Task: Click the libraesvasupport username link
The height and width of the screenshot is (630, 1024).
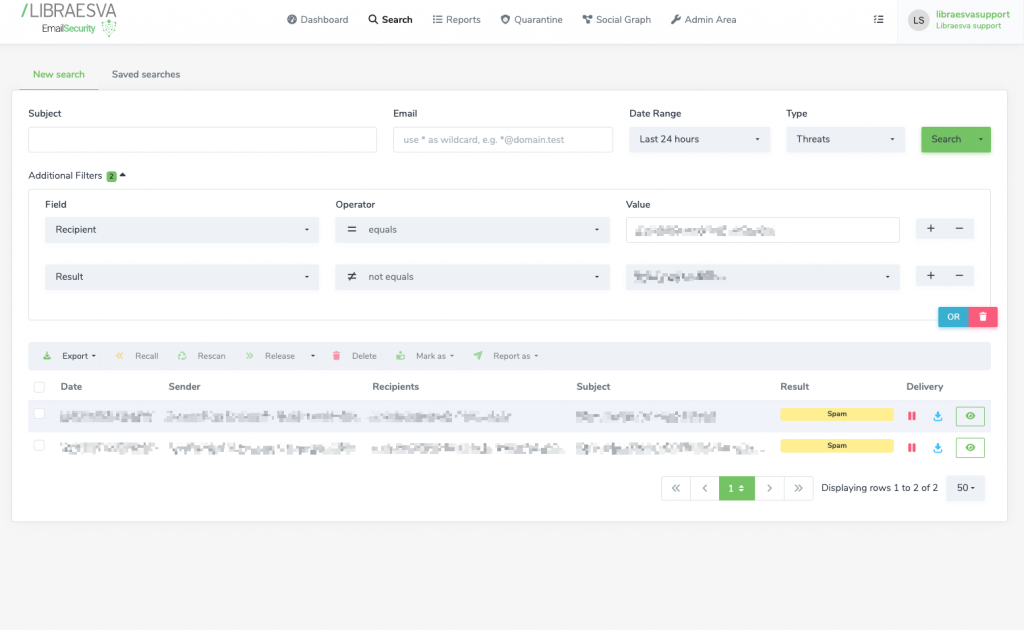Action: point(972,14)
